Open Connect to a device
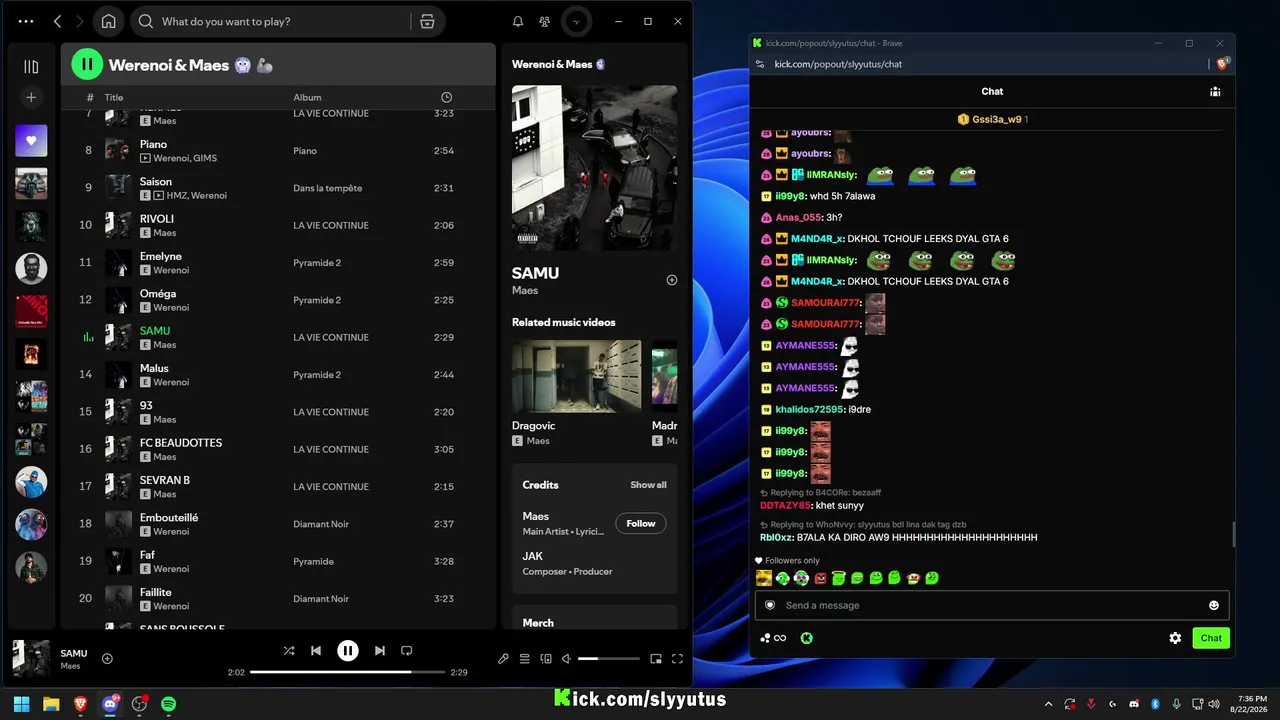This screenshot has height=720, width=1280. coord(546,659)
